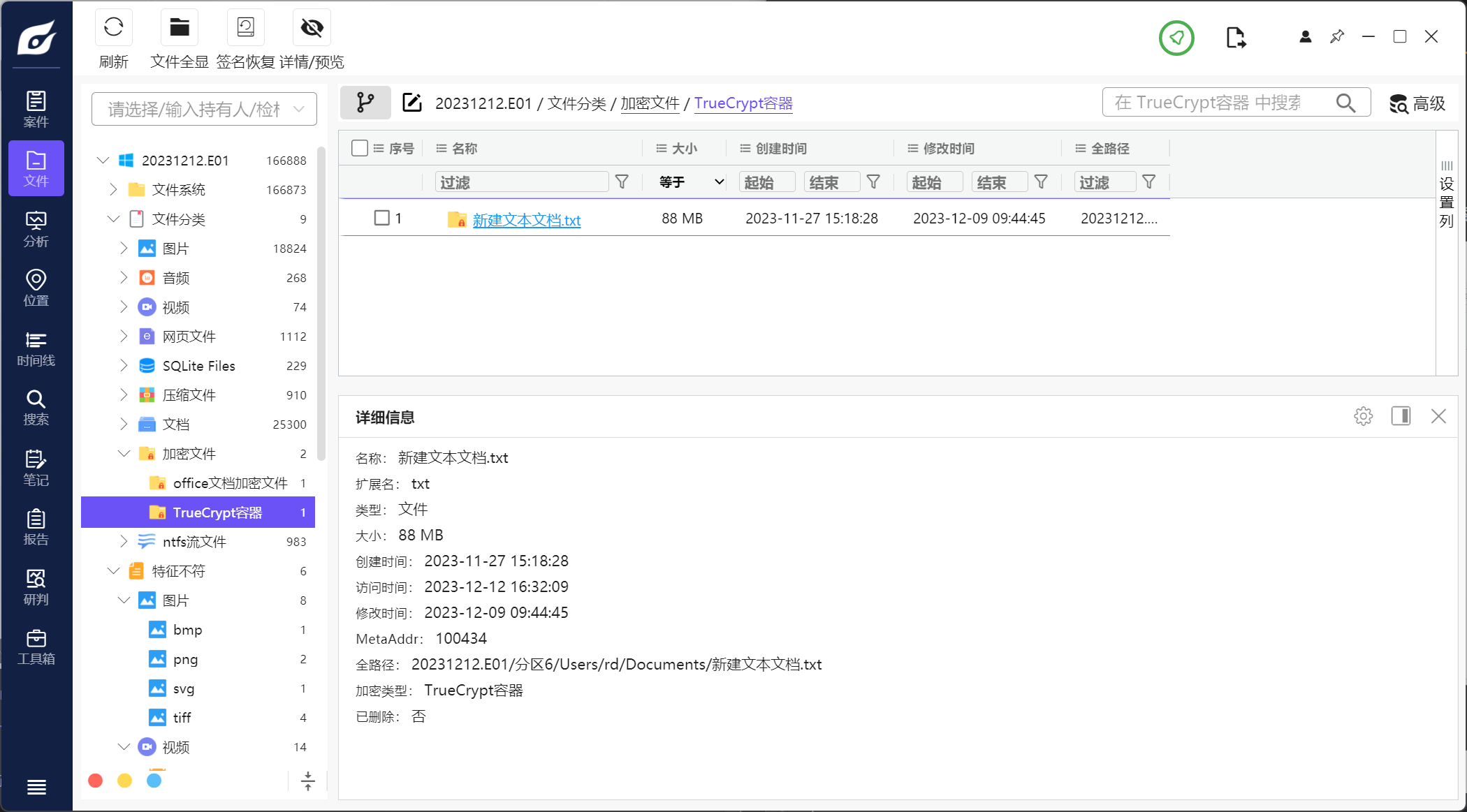The width and height of the screenshot is (1467, 812).
Task: Switch to the 分析 sidebar tab
Action: [x=36, y=230]
